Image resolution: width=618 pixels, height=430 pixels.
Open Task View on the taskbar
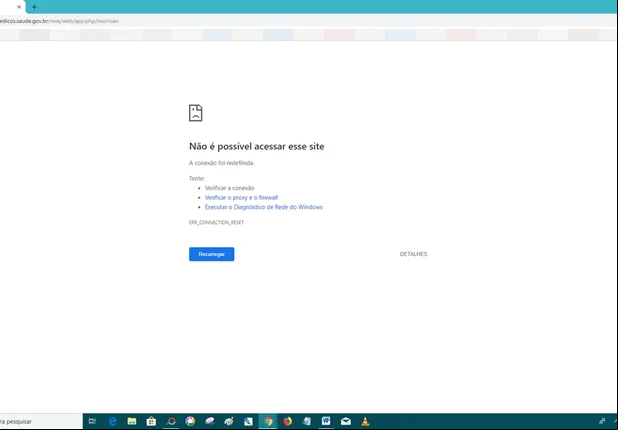[92, 421]
